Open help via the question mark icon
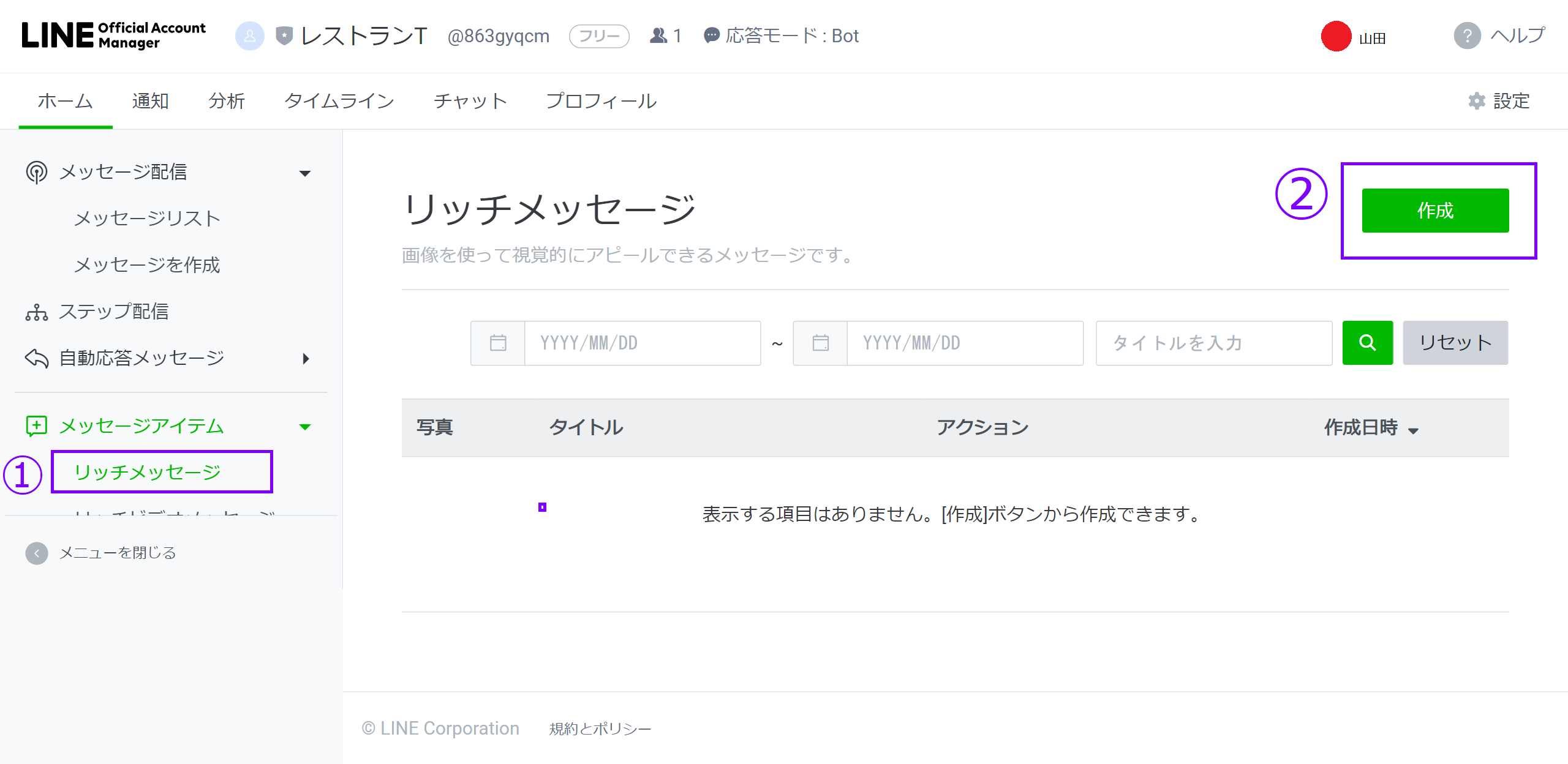This screenshot has height=764, width=1568. [x=1468, y=36]
